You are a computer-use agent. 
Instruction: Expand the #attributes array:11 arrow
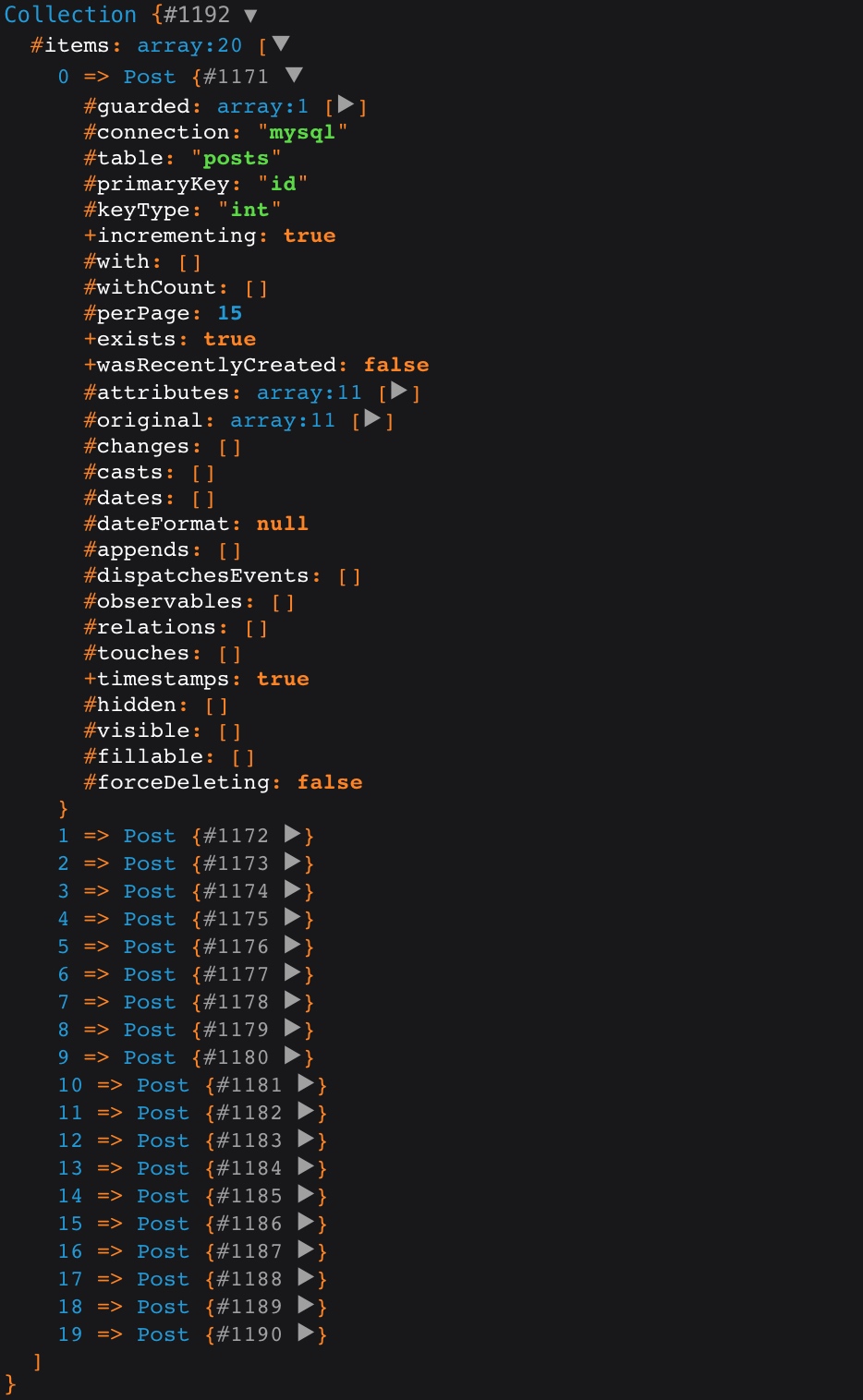pos(399,391)
